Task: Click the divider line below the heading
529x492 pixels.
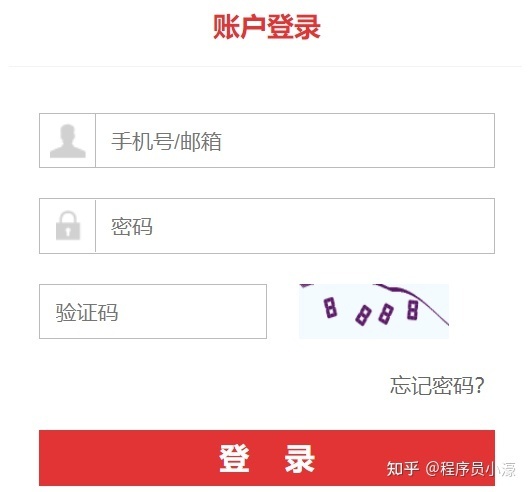Action: [x=264, y=66]
